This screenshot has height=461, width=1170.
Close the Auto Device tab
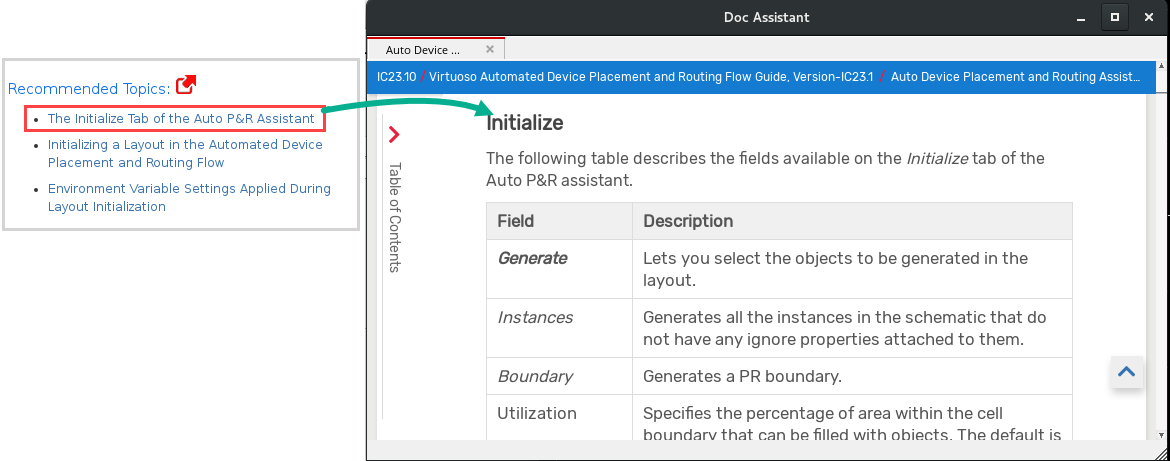click(x=490, y=49)
